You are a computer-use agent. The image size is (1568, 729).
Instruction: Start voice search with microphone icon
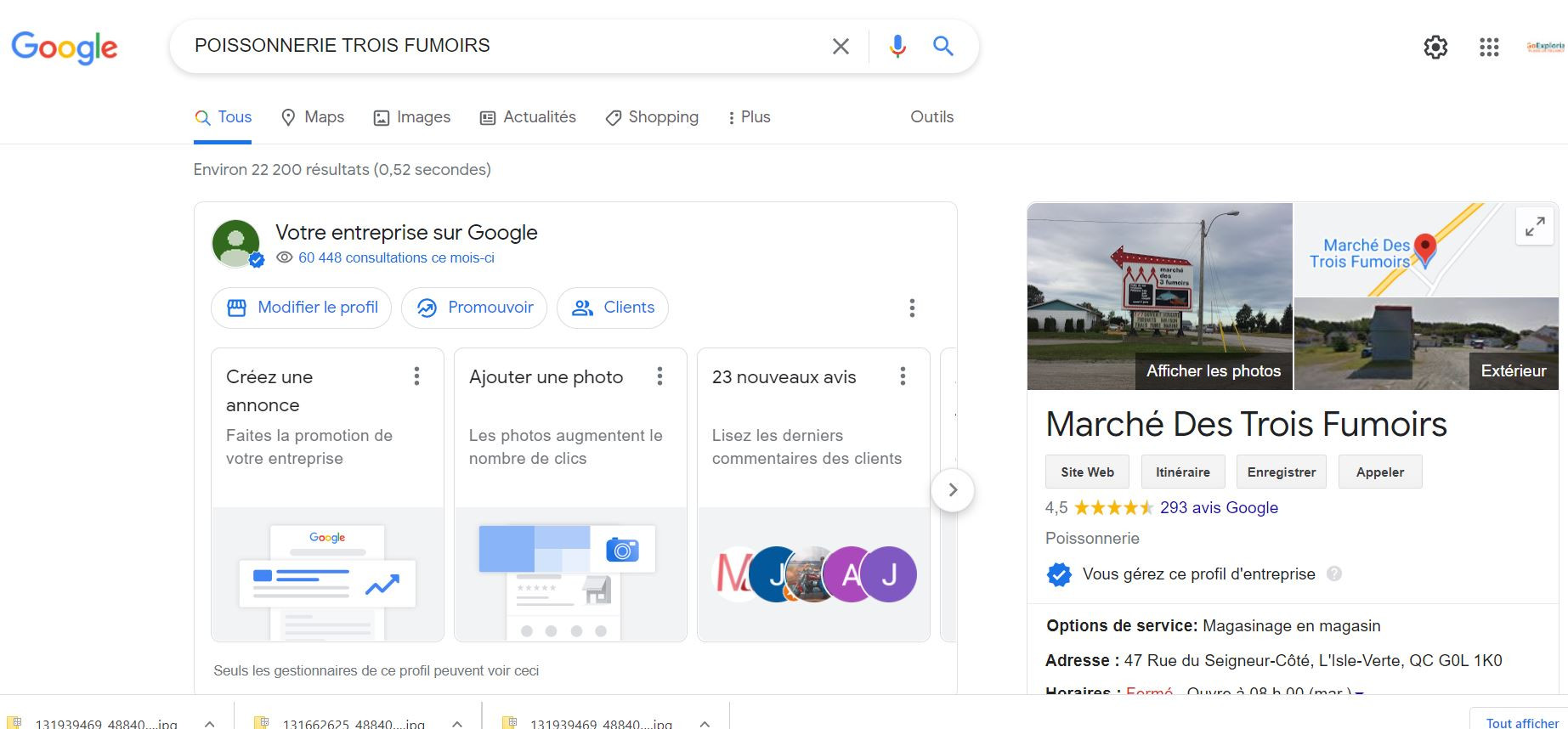click(x=897, y=46)
